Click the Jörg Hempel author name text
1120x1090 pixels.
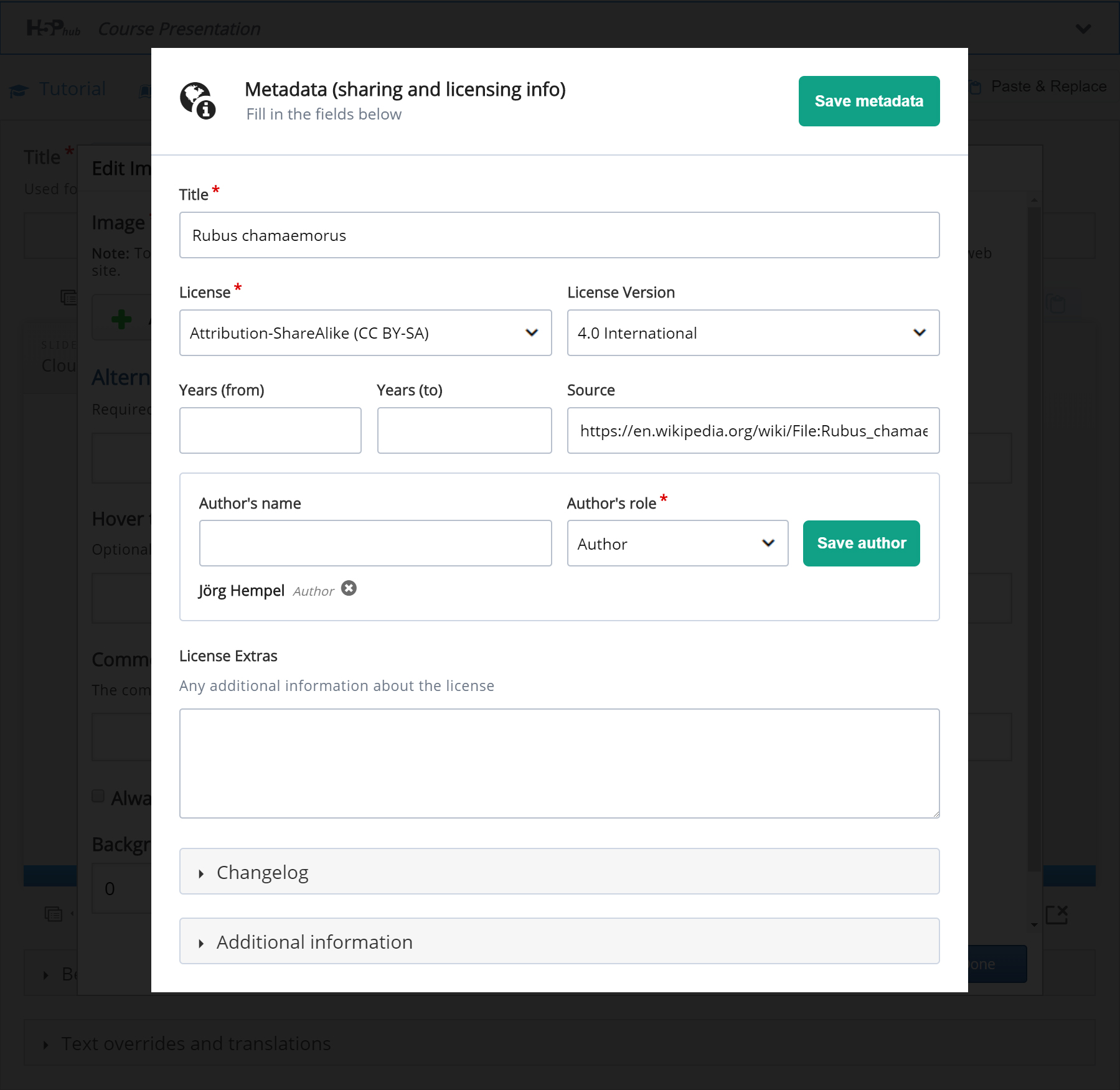pos(242,590)
